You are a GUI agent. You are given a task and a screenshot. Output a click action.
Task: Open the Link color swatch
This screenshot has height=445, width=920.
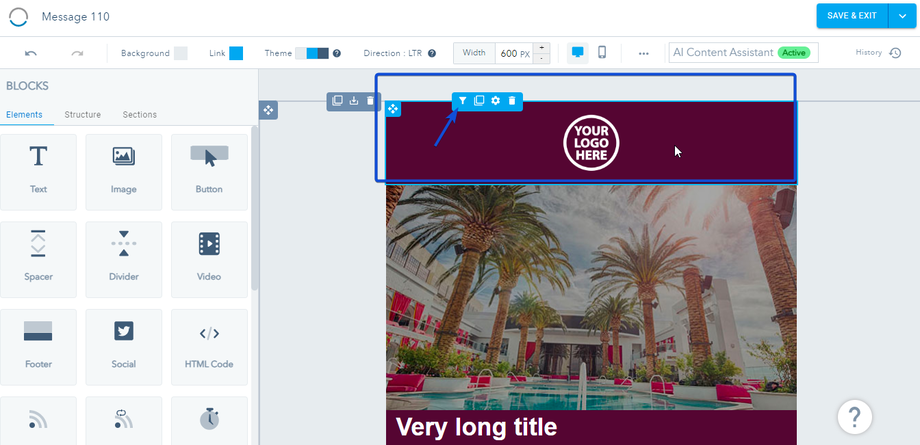pyautogui.click(x=236, y=53)
